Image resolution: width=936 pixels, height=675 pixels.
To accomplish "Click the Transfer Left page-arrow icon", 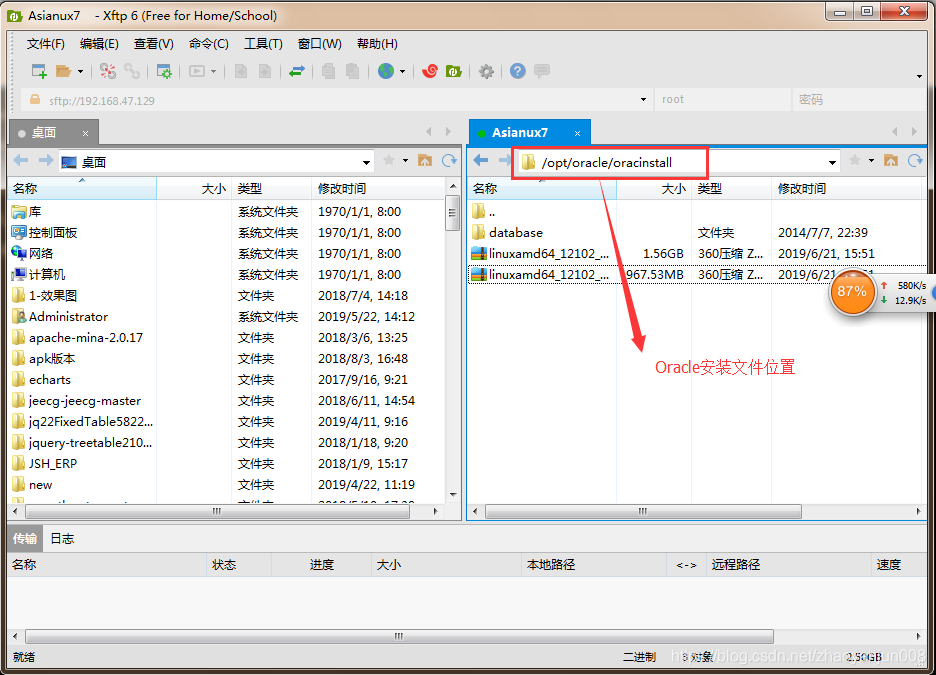I will click(x=241, y=72).
